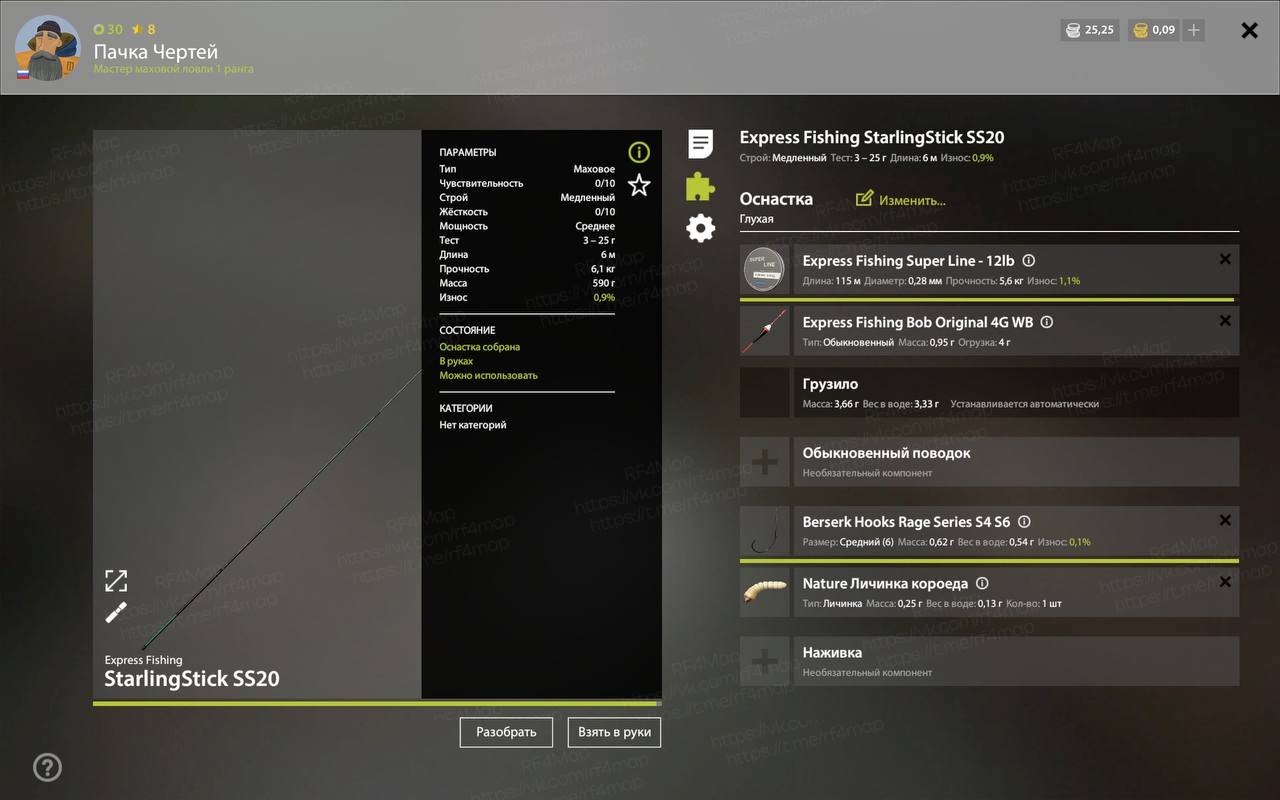Viewport: 1280px width, 800px height.
Task: Open the description notes tab icon
Action: [x=701, y=144]
